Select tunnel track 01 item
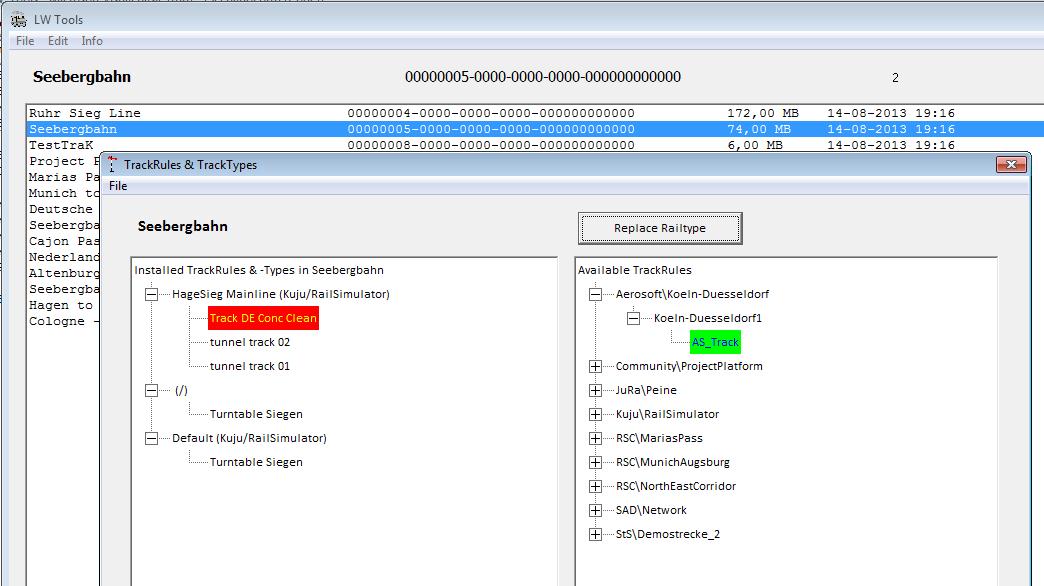 [250, 366]
